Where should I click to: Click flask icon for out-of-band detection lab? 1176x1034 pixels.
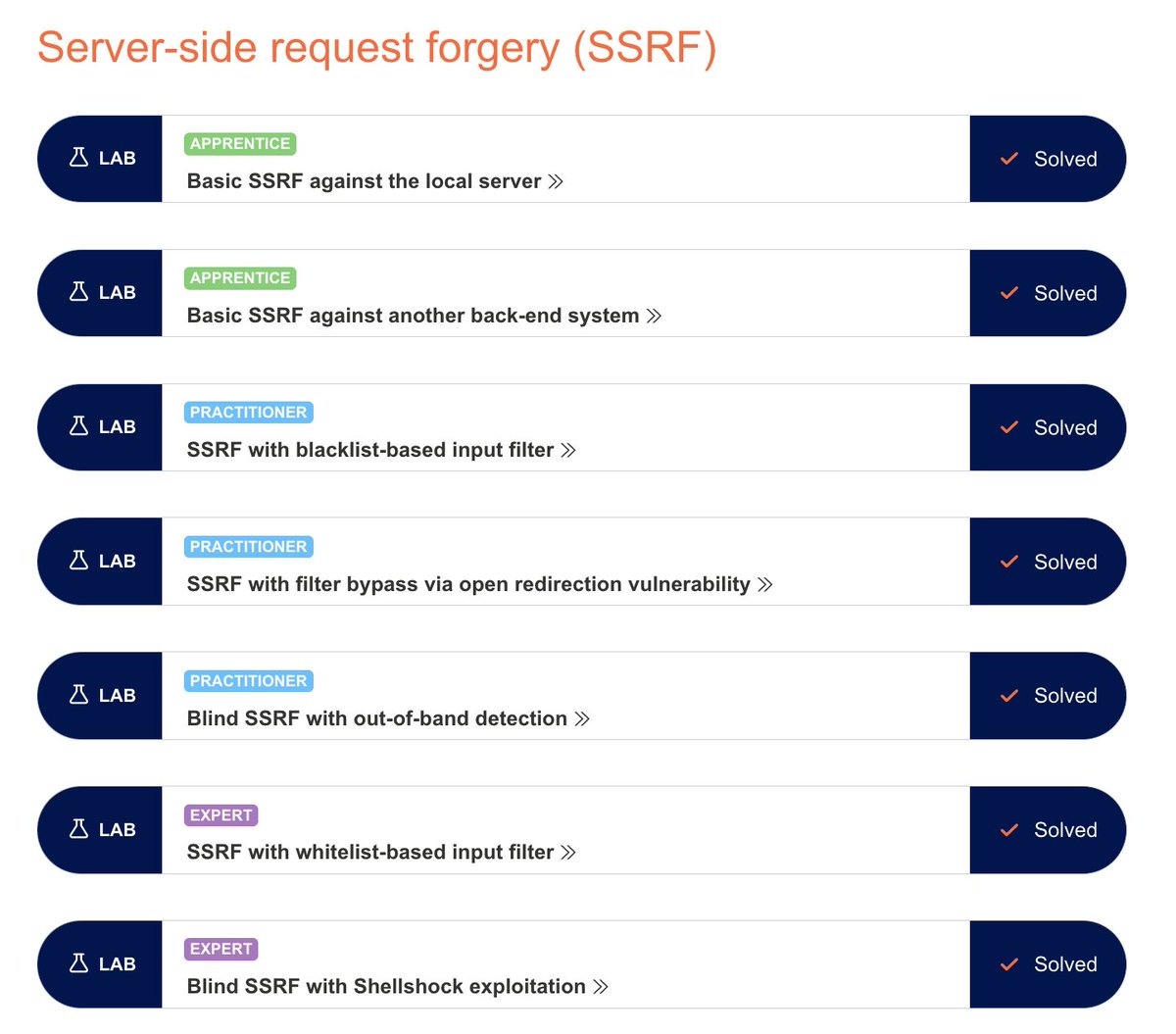79,695
